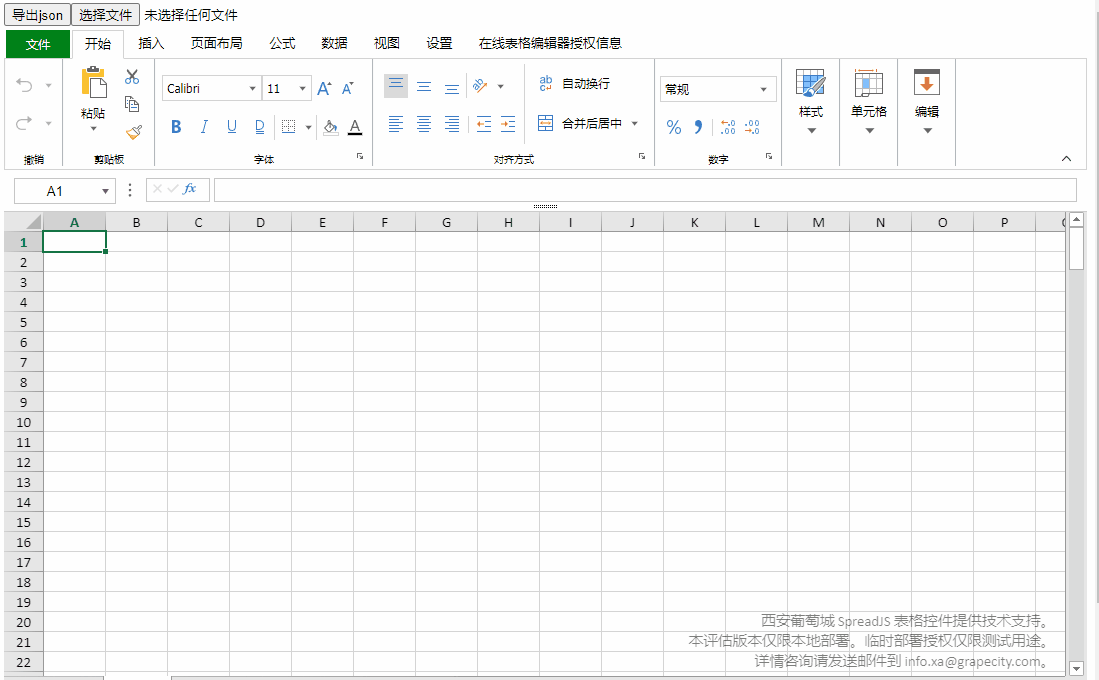
Task: Select the cut (scissors) icon in clipboard group
Action: click(131, 75)
